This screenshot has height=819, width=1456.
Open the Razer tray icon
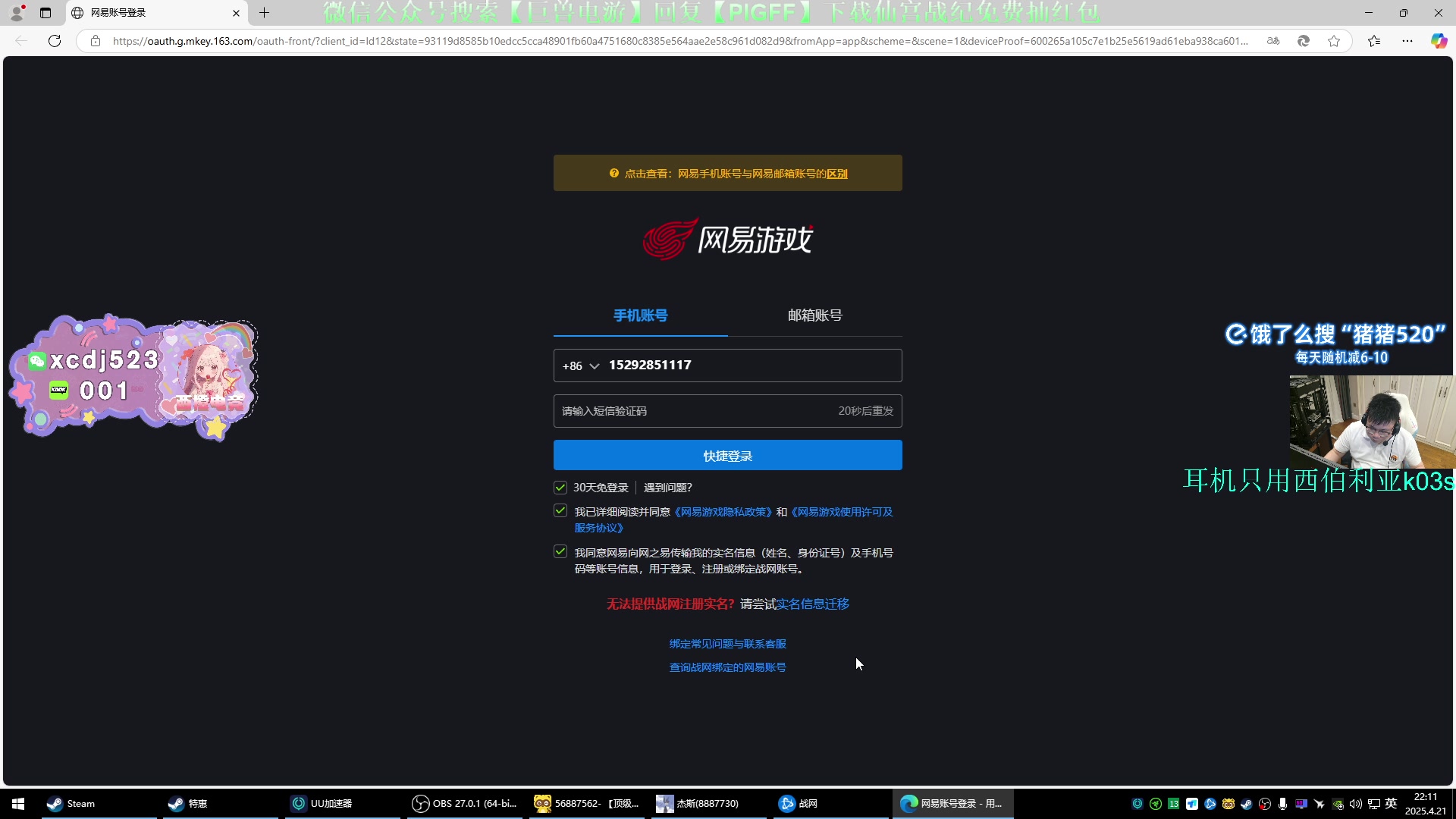click(1156, 804)
